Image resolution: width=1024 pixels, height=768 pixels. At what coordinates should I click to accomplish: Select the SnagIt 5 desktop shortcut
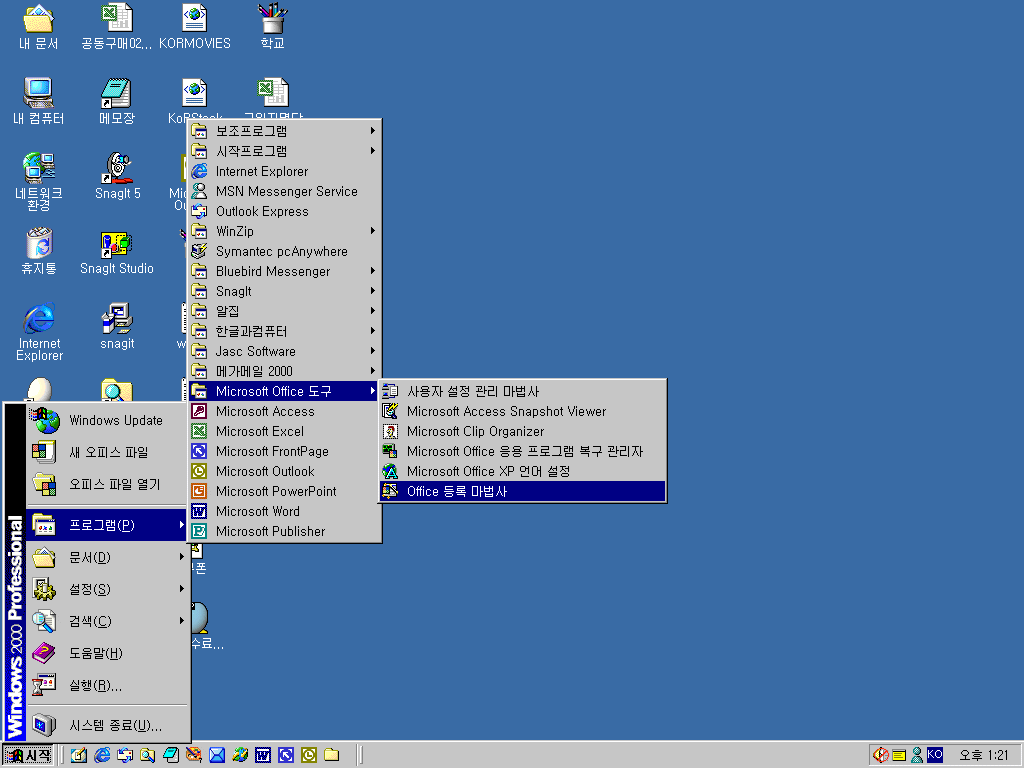pyautogui.click(x=117, y=176)
